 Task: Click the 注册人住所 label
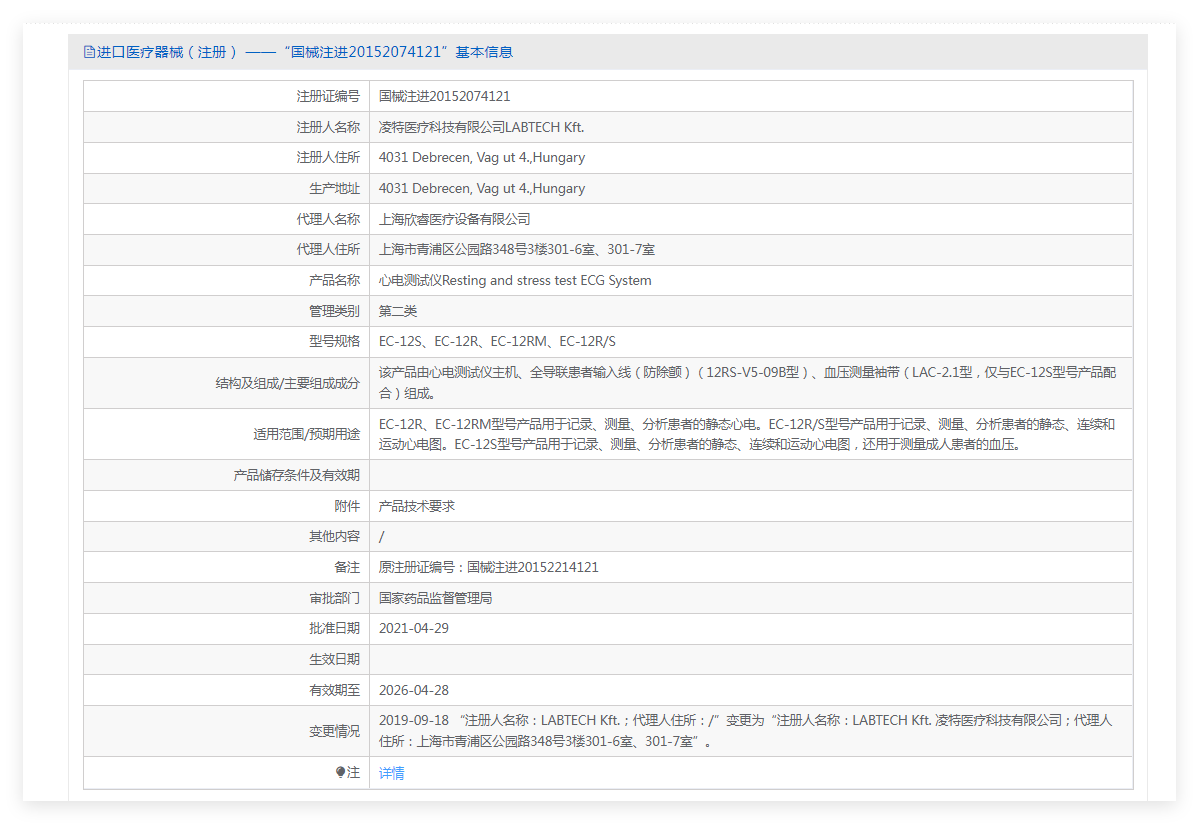(x=328, y=157)
